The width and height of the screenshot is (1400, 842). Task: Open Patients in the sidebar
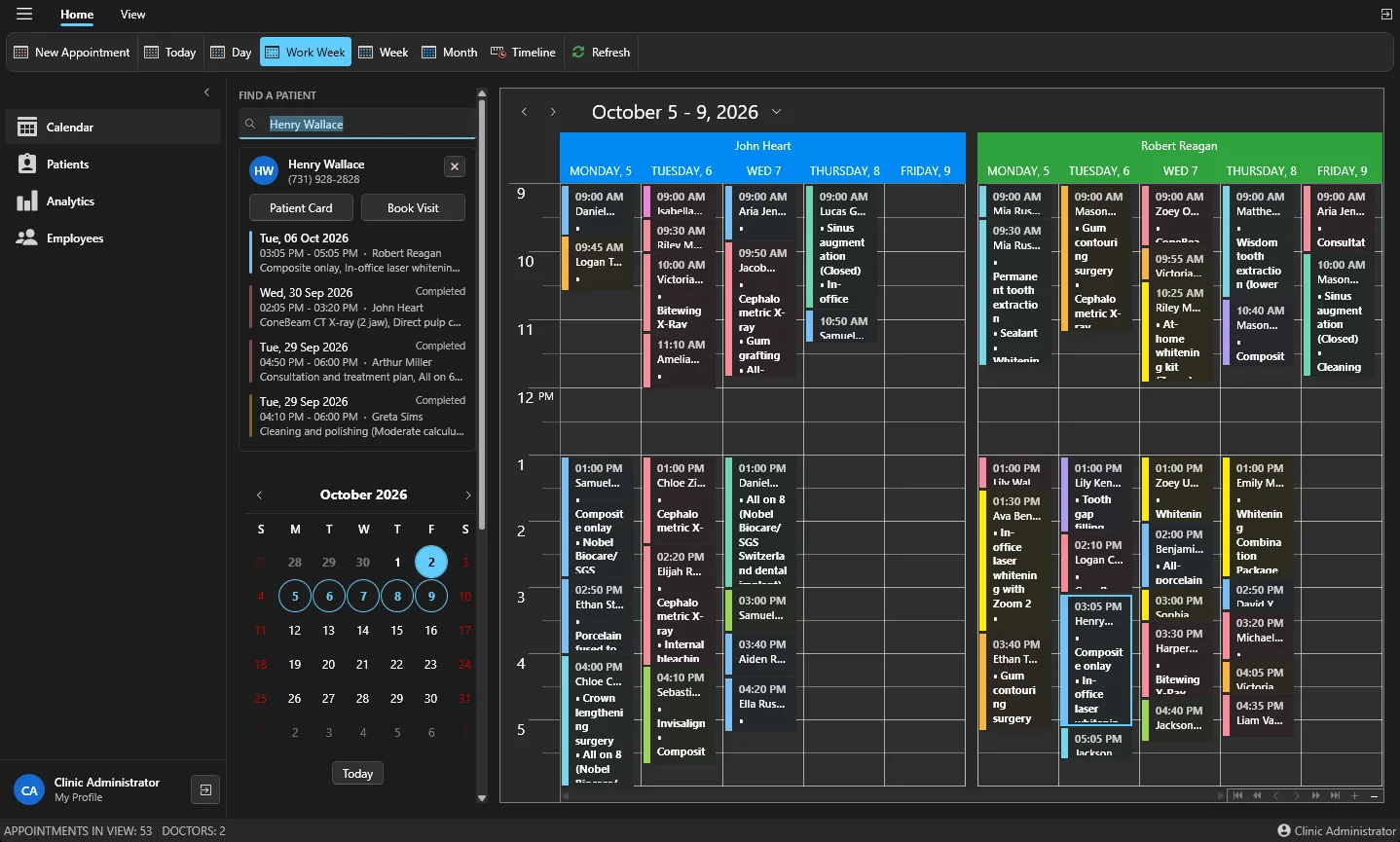113,164
